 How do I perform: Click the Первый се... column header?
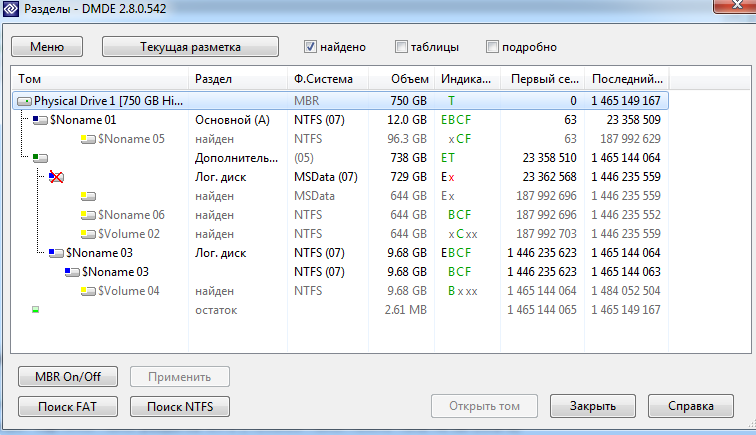(x=543, y=79)
